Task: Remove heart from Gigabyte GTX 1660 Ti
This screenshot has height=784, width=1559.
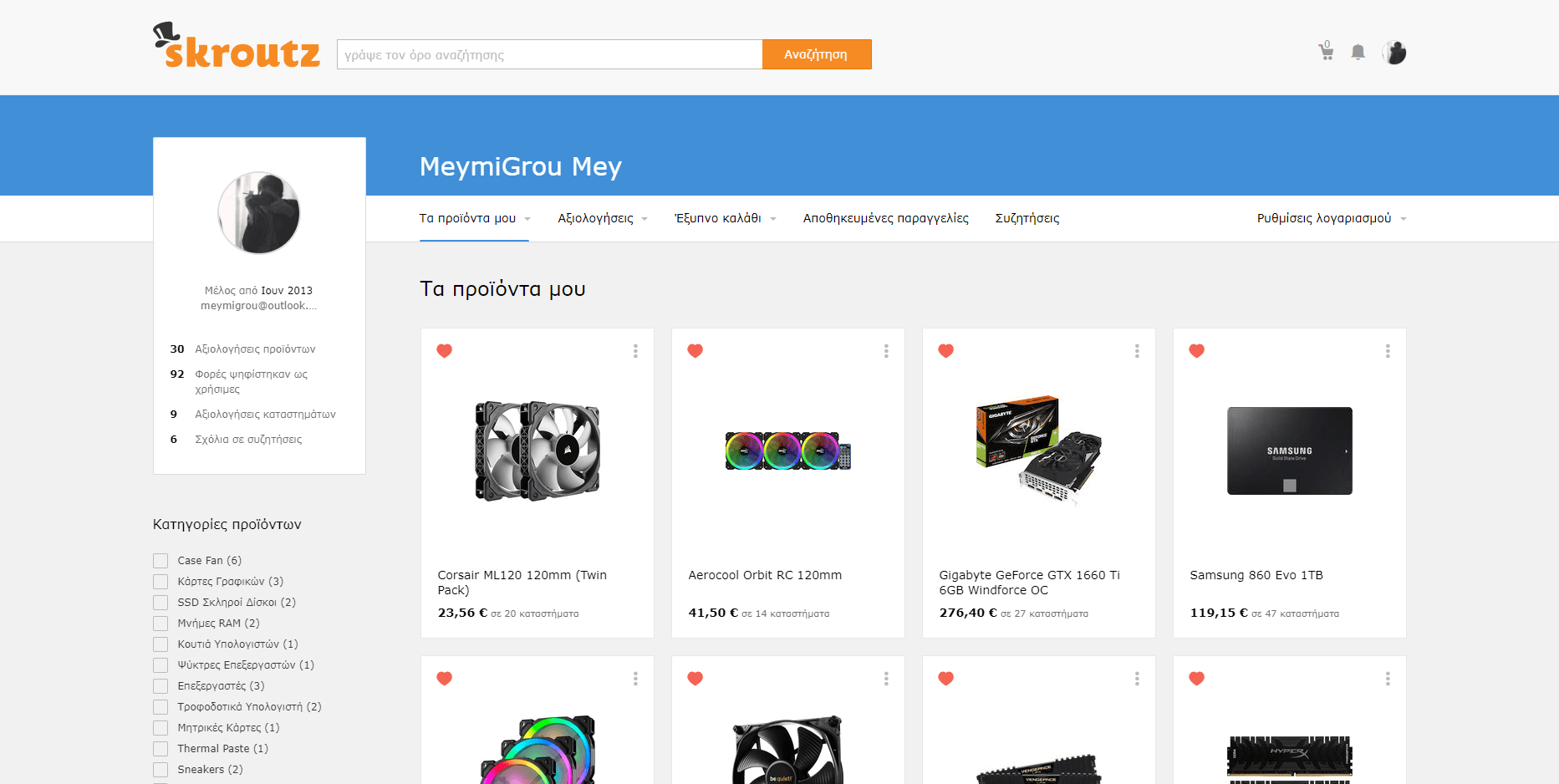Action: click(945, 351)
